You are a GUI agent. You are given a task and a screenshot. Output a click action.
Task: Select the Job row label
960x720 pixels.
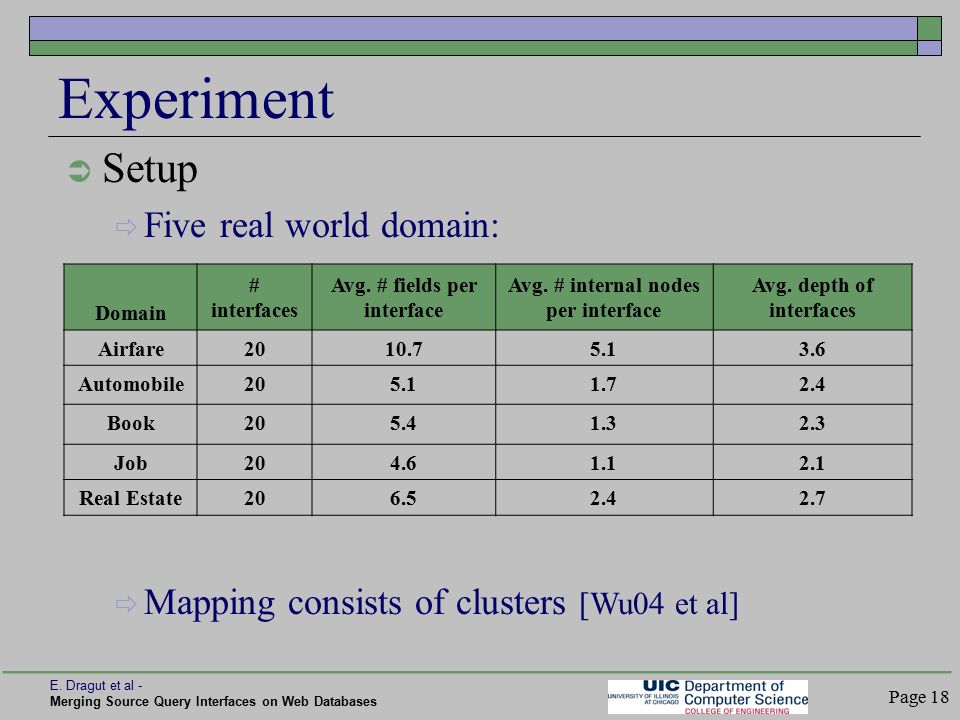[x=130, y=463]
